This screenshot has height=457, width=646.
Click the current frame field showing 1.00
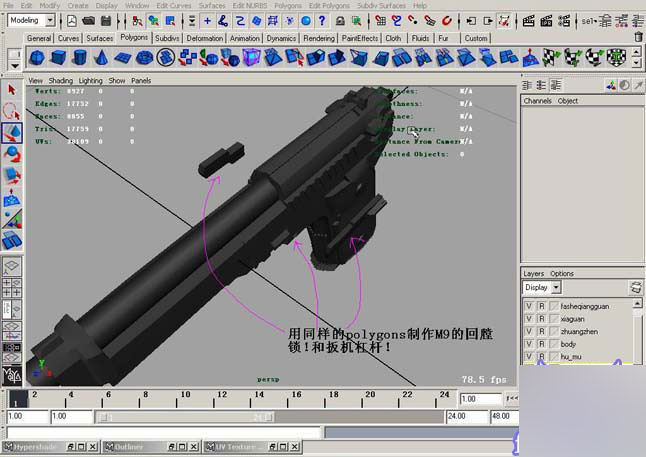[x=480, y=399]
